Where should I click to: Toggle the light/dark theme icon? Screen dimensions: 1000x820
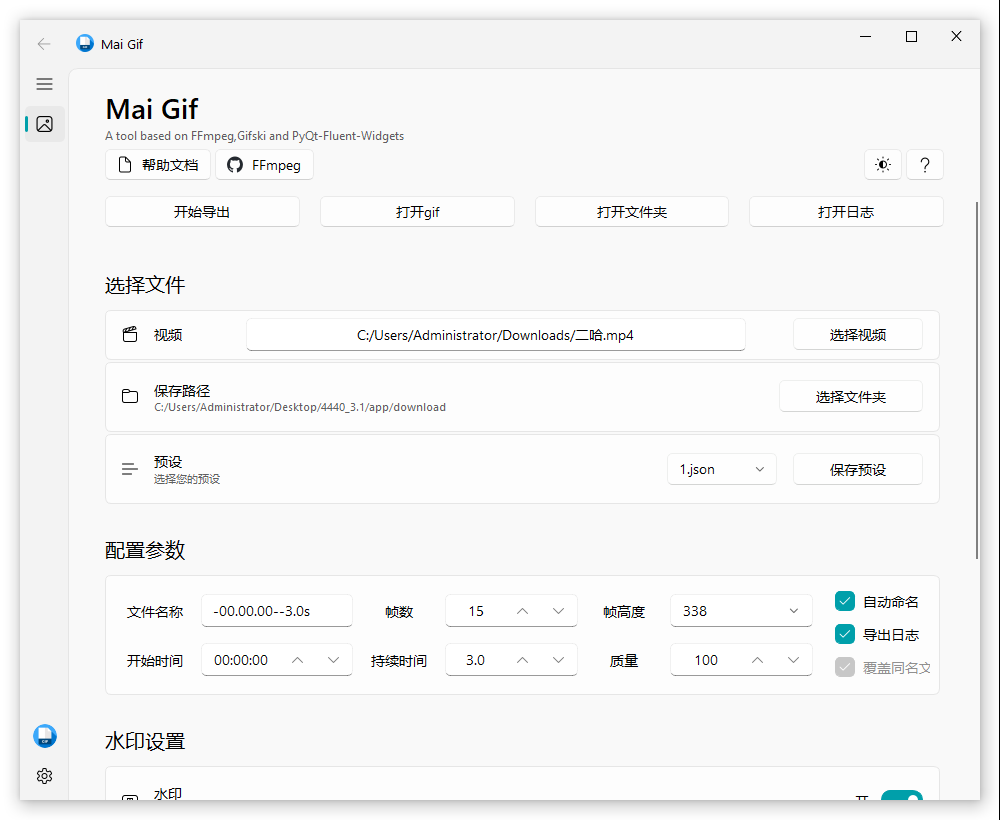[x=882, y=165]
